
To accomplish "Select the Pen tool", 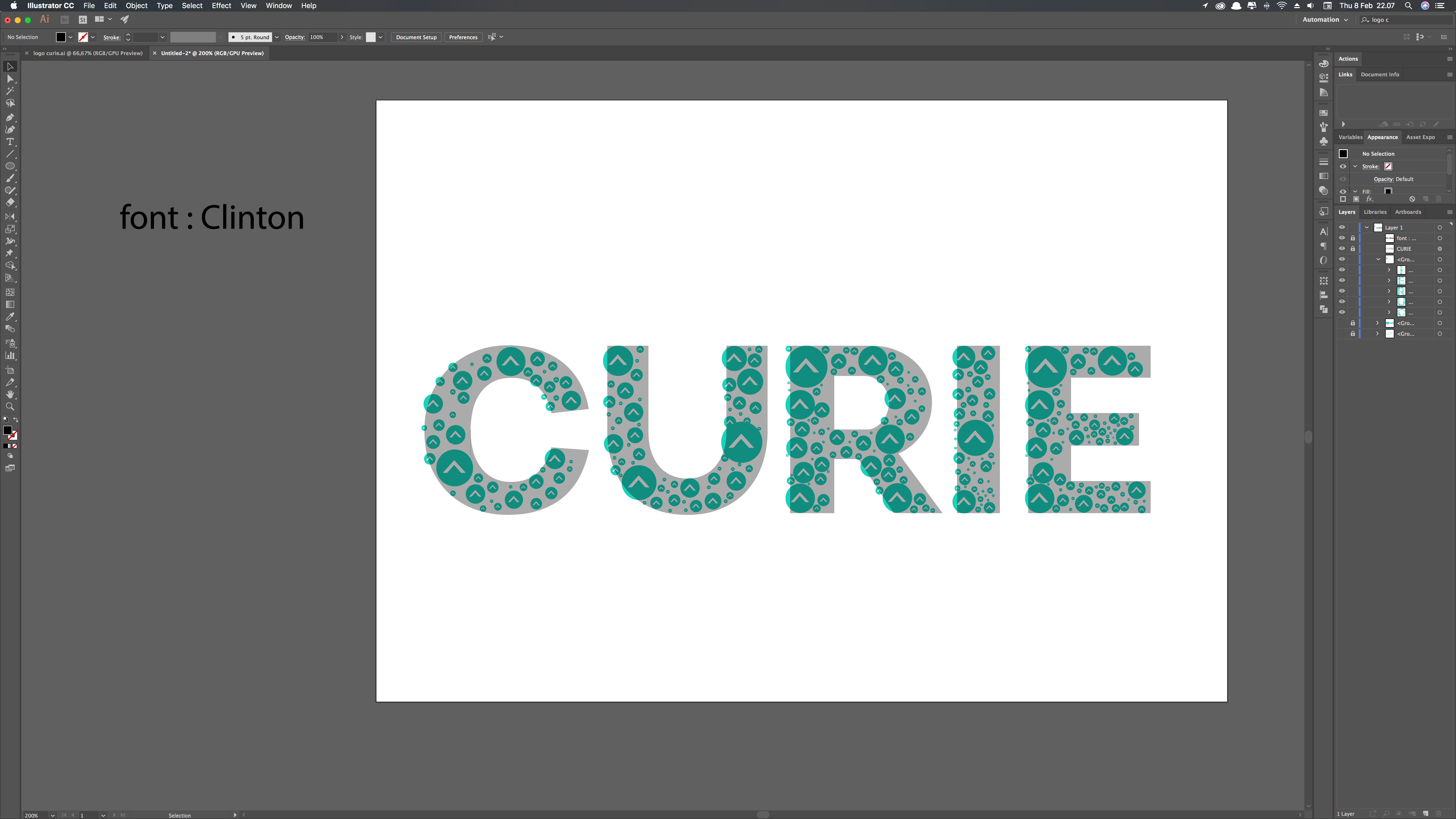I will tap(10, 117).
